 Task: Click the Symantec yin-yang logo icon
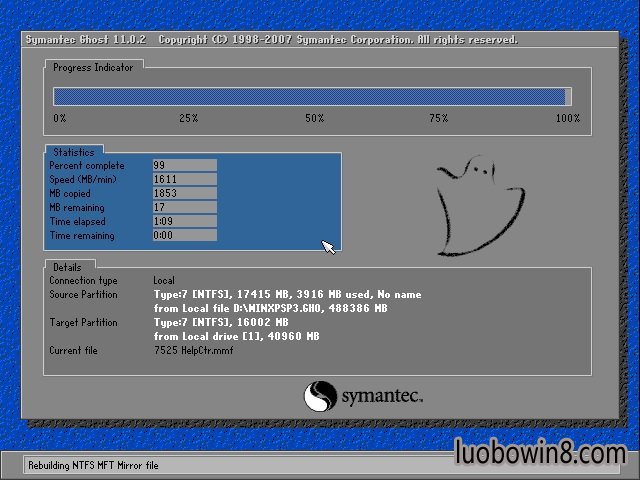click(x=318, y=396)
